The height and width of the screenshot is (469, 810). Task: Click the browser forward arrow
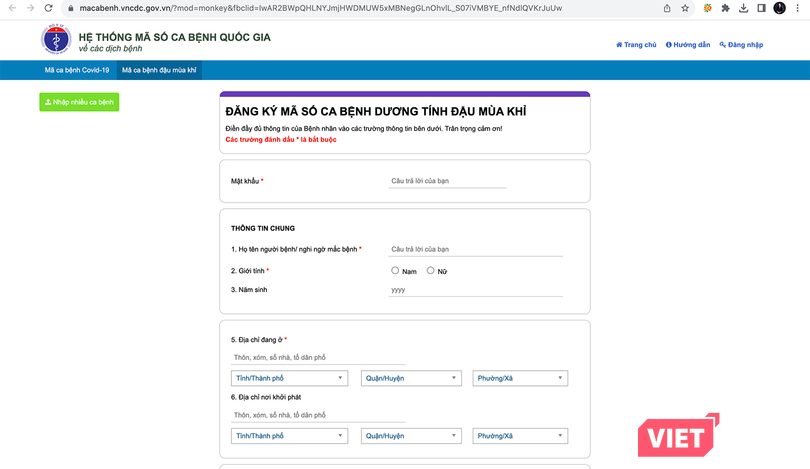click(30, 8)
